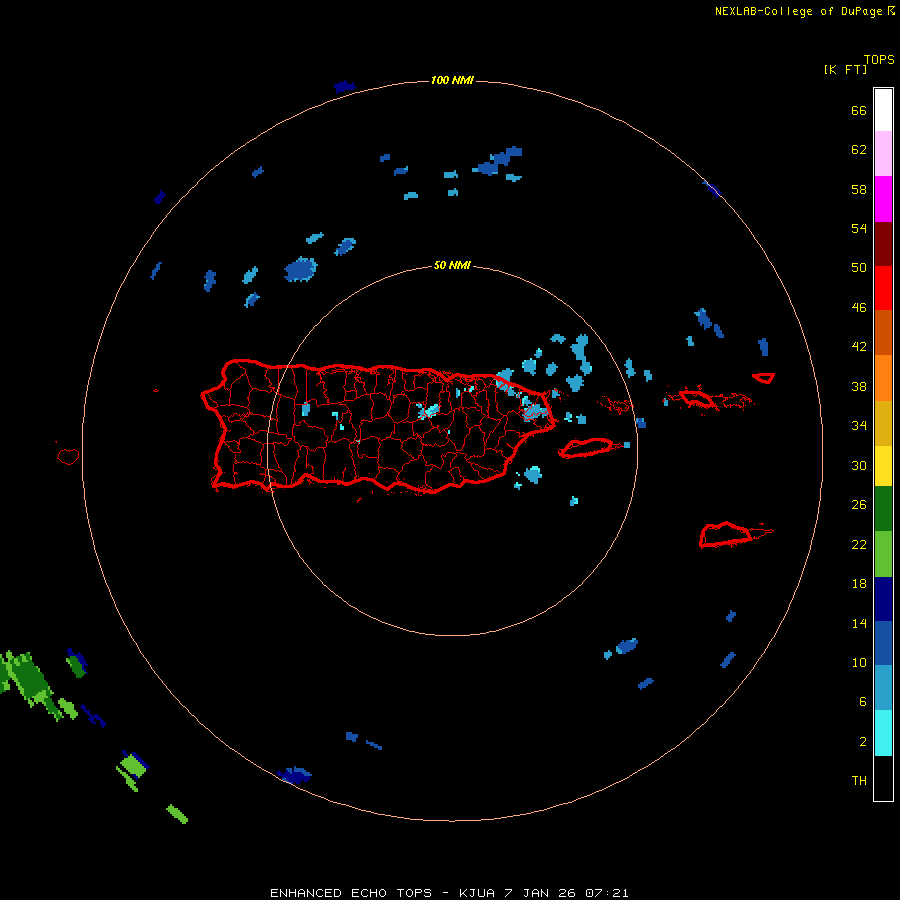Click the yellow 34 K FT swatch
Screen dimensions: 900x900
883,465
